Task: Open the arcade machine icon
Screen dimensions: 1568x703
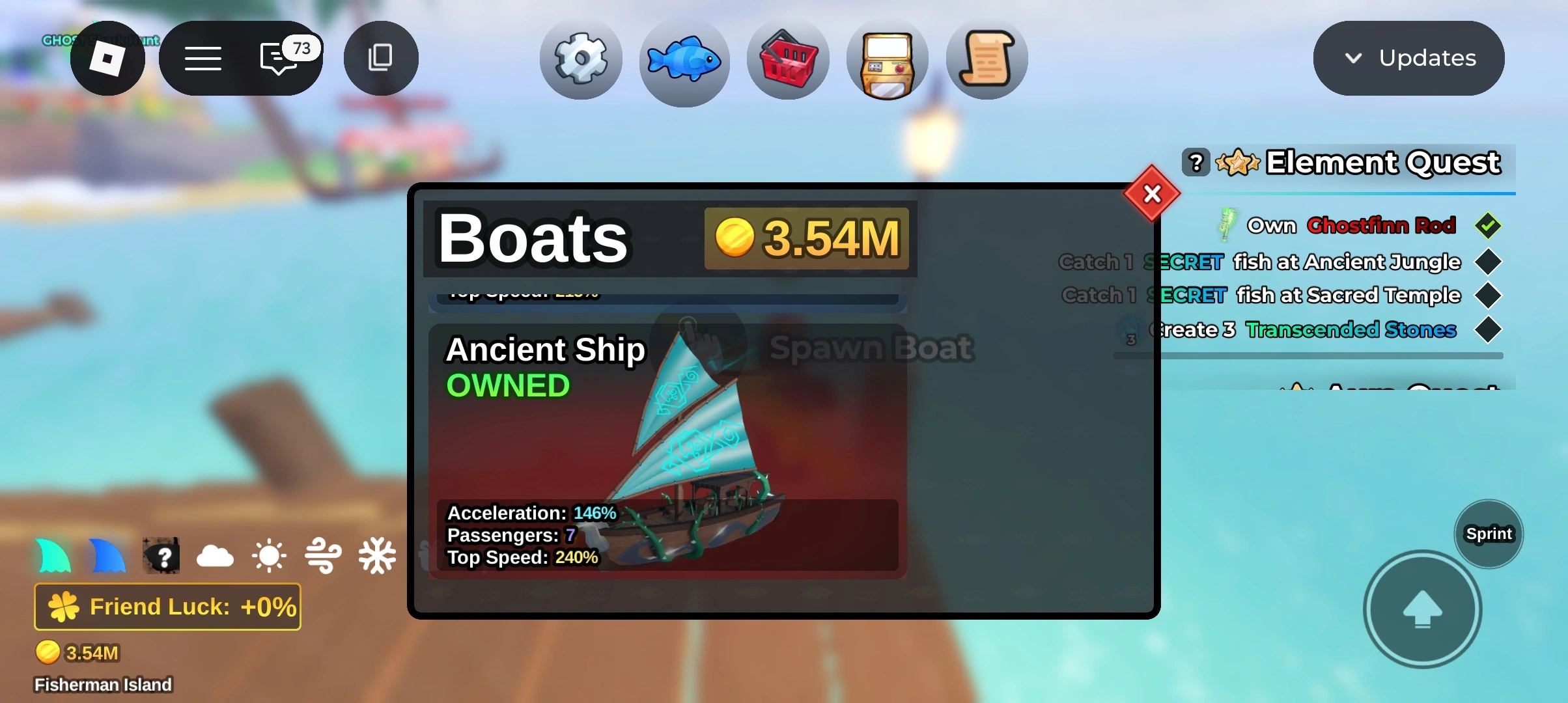Action: 887,59
